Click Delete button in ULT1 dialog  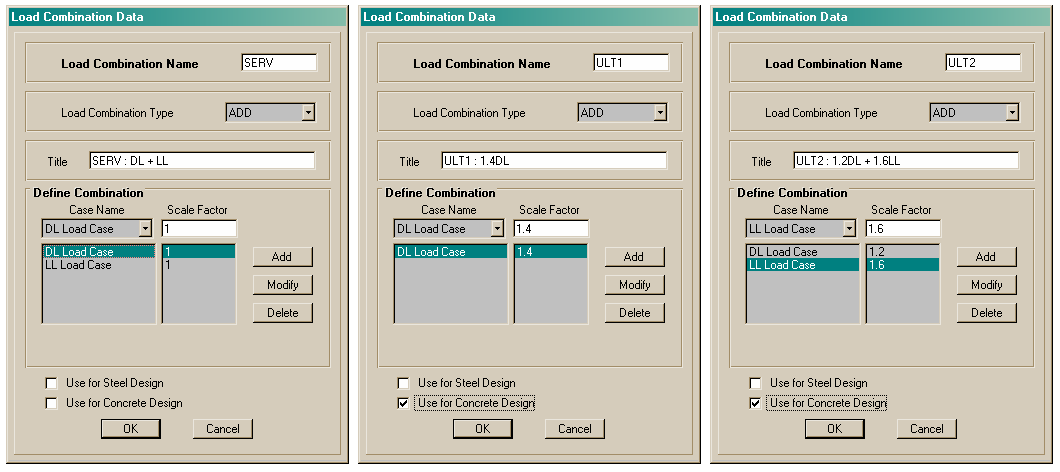pos(635,312)
